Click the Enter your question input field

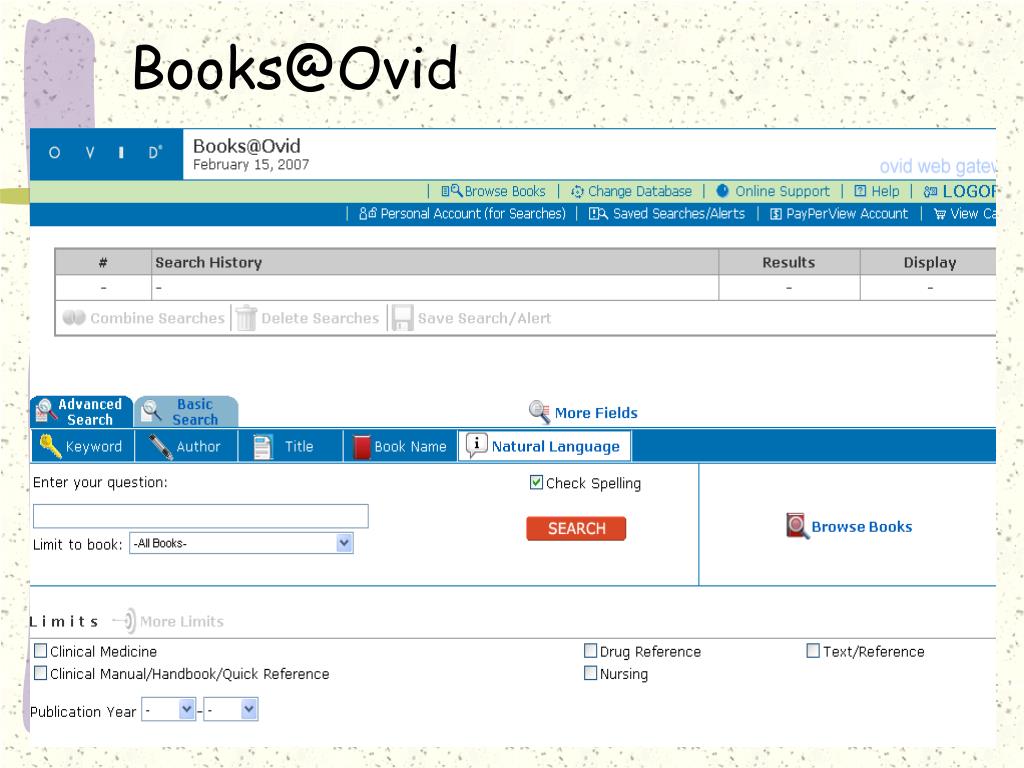(x=200, y=516)
